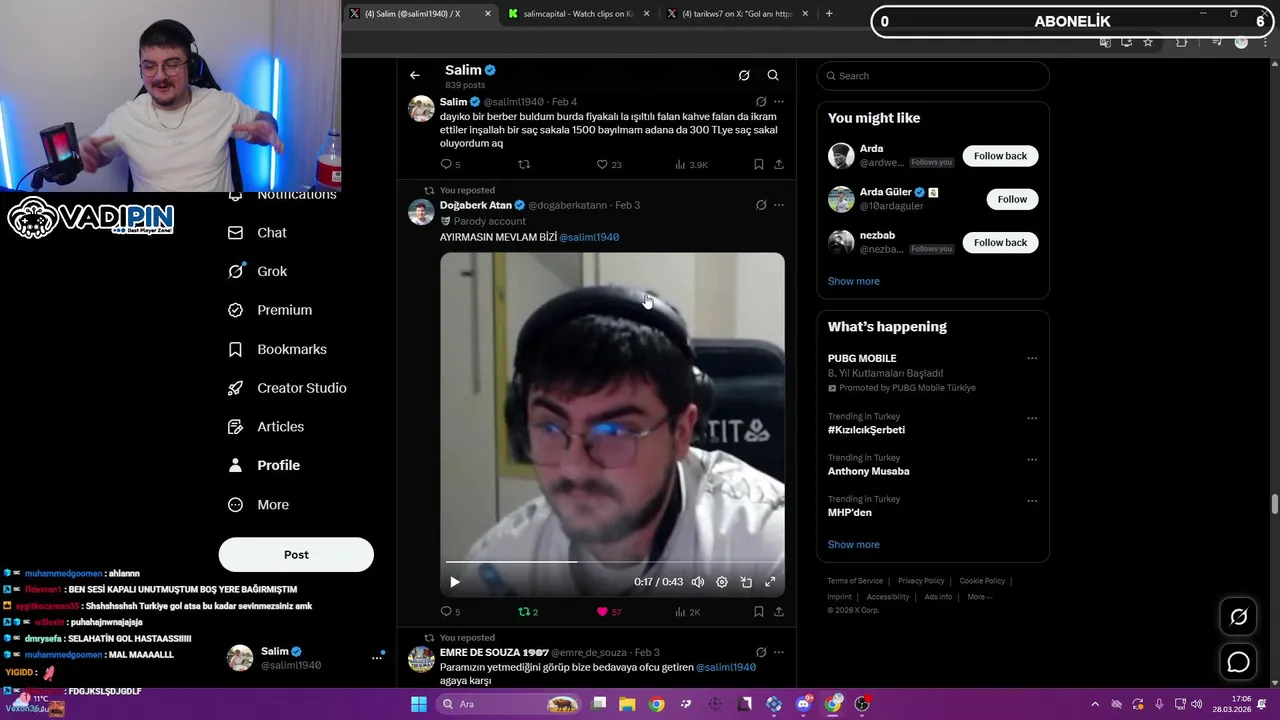Open Premium in the sidebar

270,310
